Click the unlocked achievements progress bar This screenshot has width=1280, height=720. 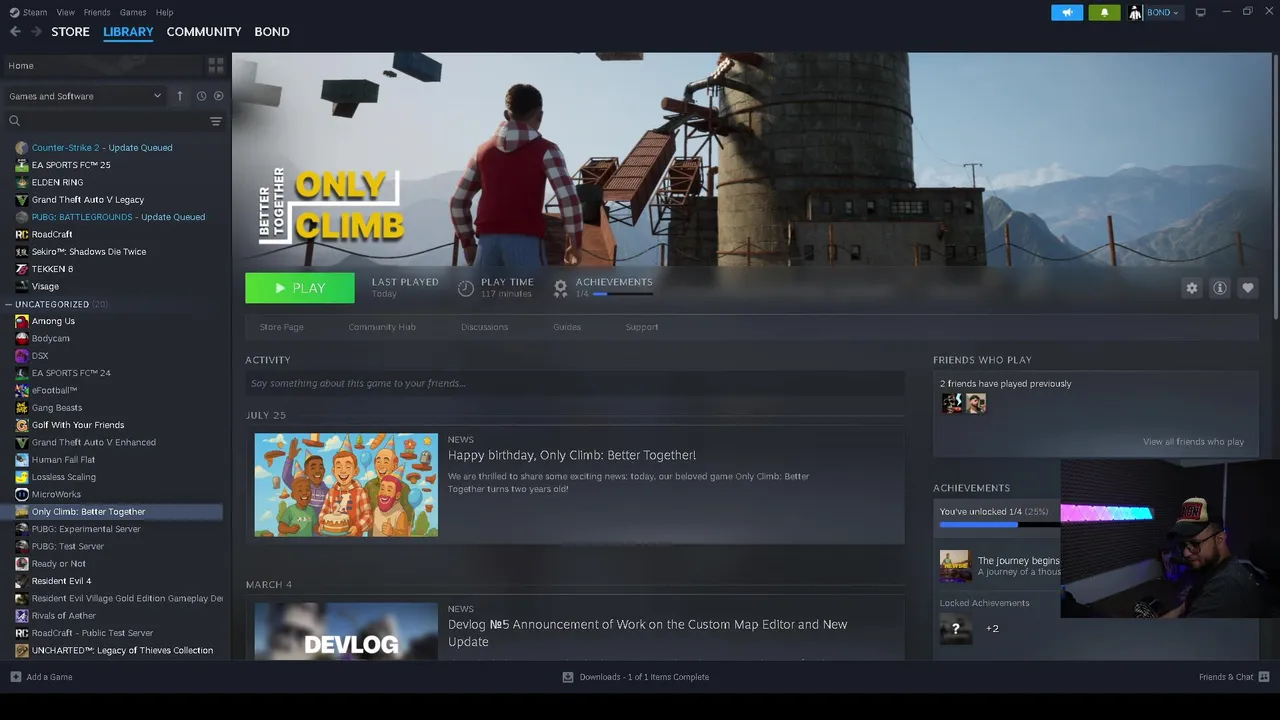999,524
